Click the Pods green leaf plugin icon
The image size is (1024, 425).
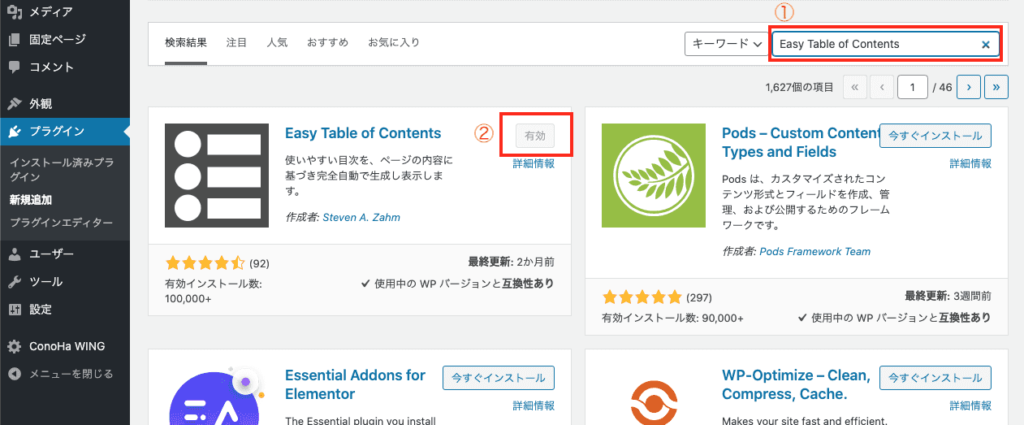click(653, 176)
